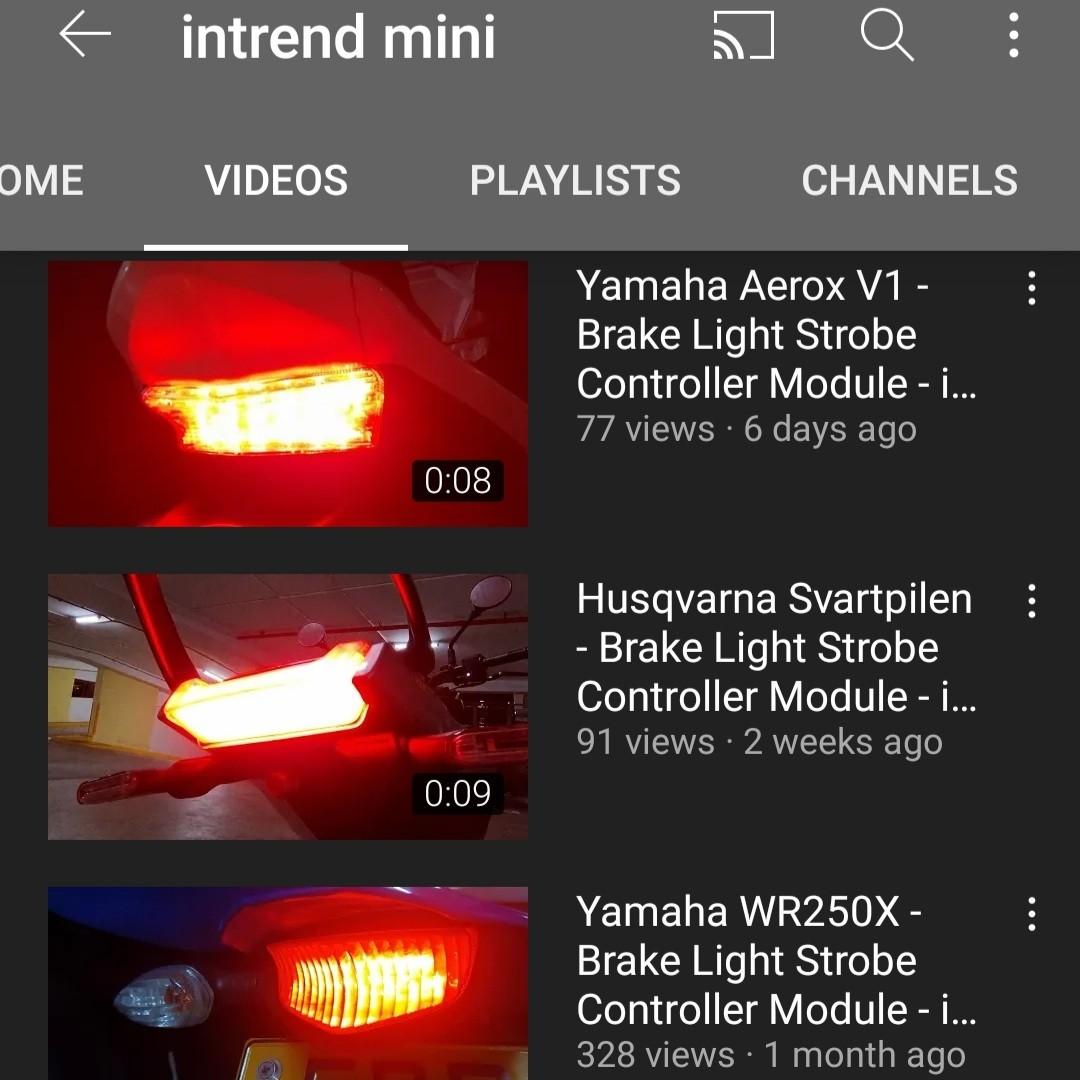Open the search magnifier icon
This screenshot has width=1080, height=1080.
click(887, 34)
